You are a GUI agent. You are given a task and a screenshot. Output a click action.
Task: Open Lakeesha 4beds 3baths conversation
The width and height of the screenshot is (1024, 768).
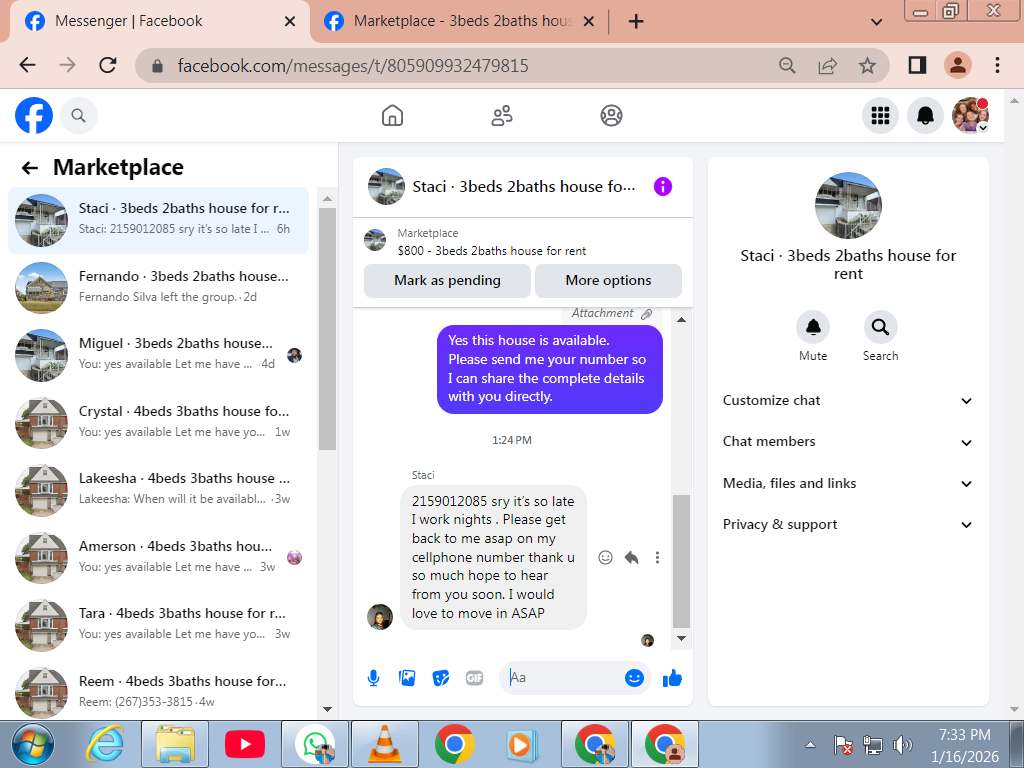(x=158, y=490)
